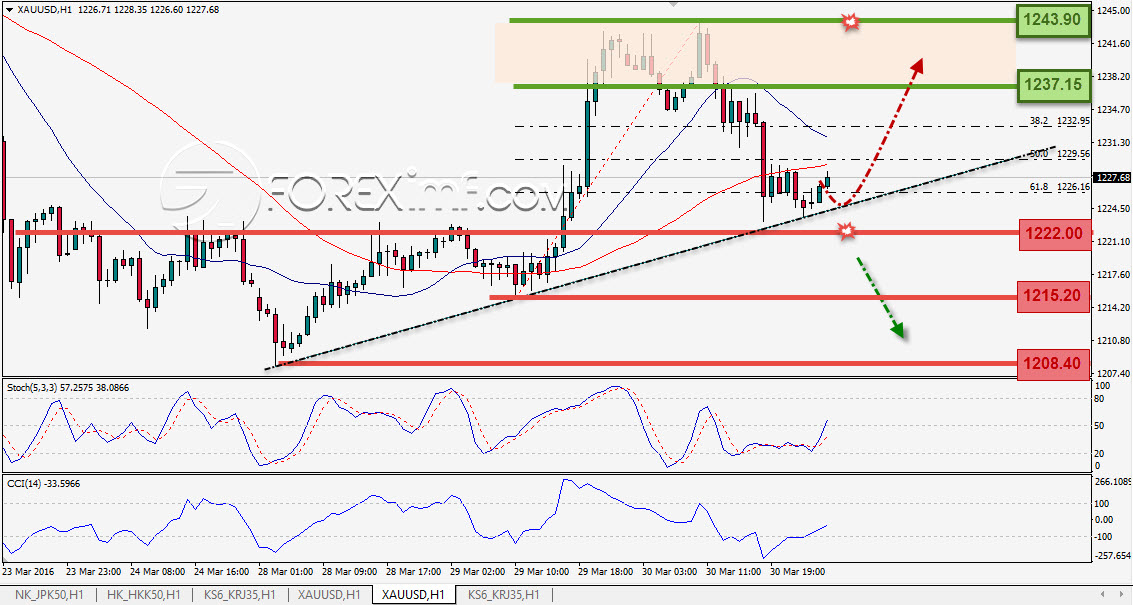Click the CCI(14) -33.5966 indicator label
1133x605 pixels.
(44, 484)
